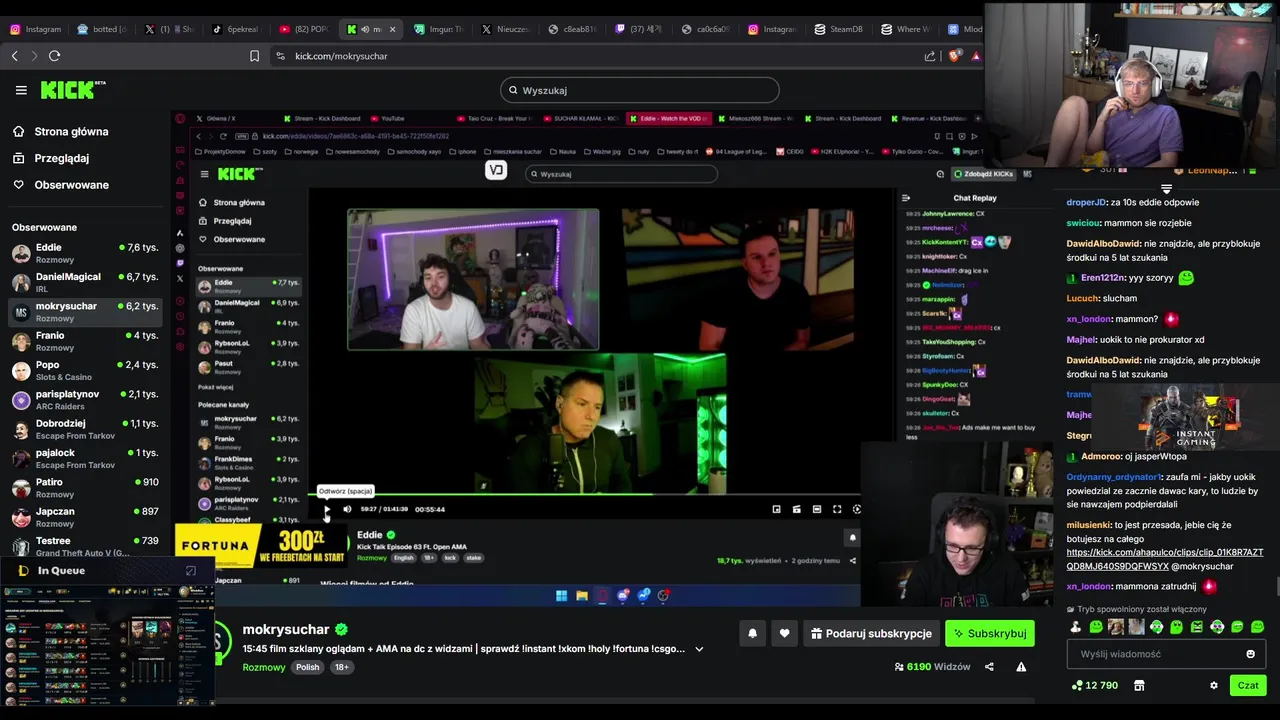Switch to Instagram browser tab
Screen dimensions: 1280x720
[x=37, y=29]
